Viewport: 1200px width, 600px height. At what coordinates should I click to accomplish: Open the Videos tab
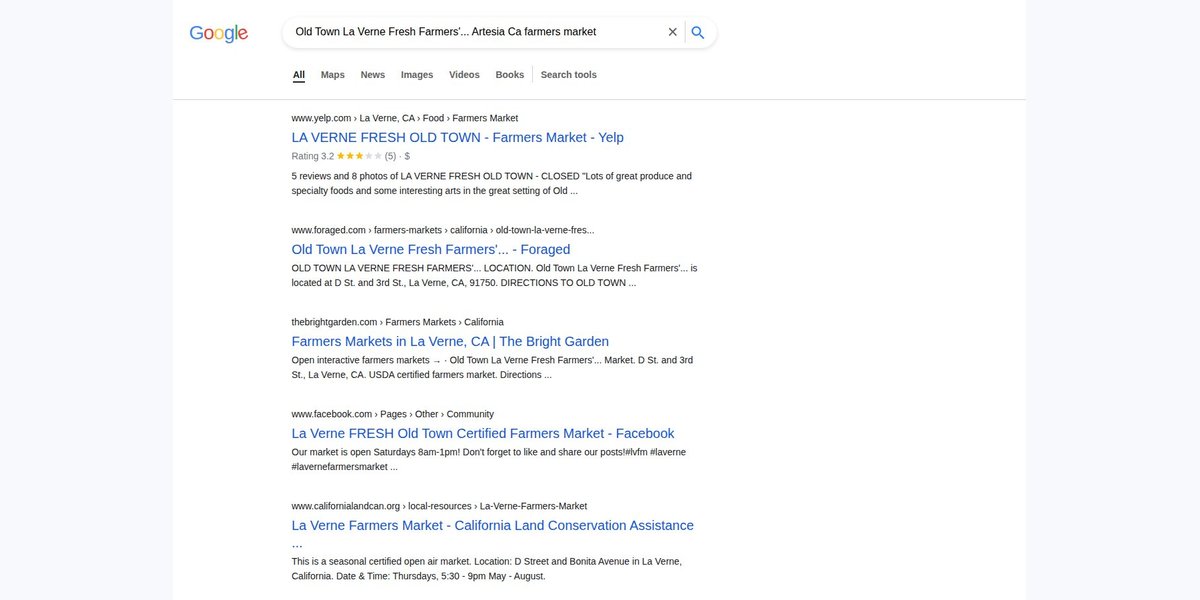[x=464, y=75]
